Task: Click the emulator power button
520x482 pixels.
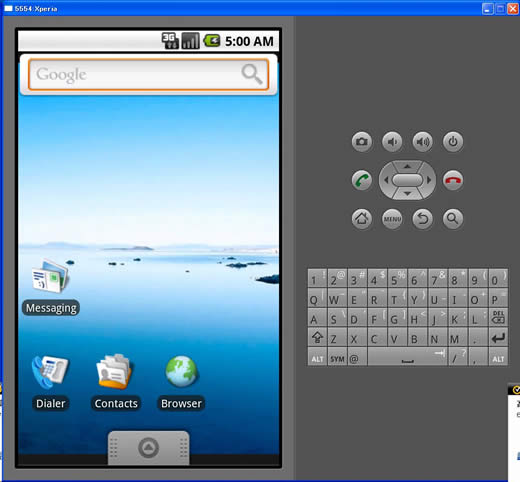Action: [453, 142]
